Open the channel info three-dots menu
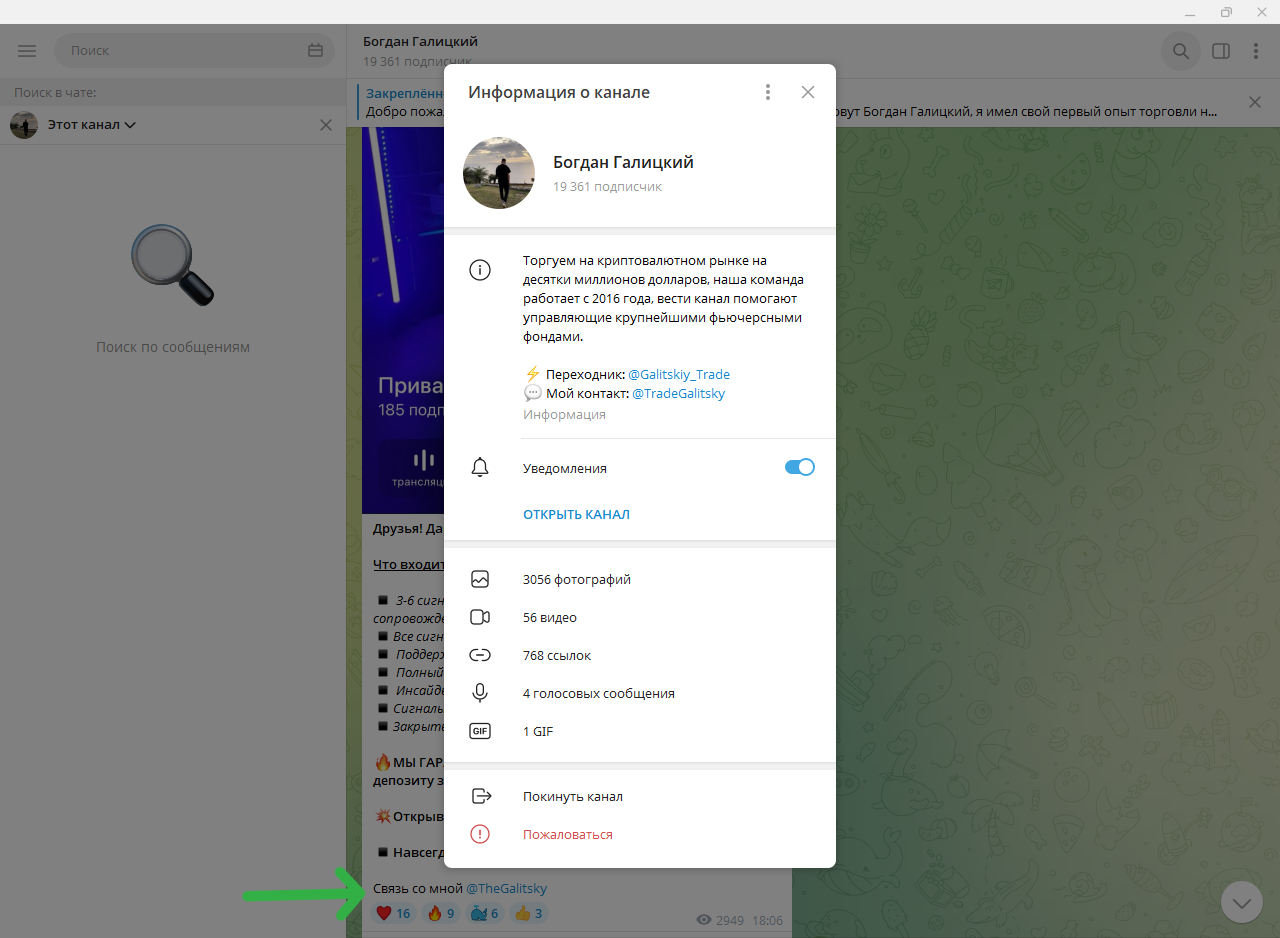 point(768,92)
